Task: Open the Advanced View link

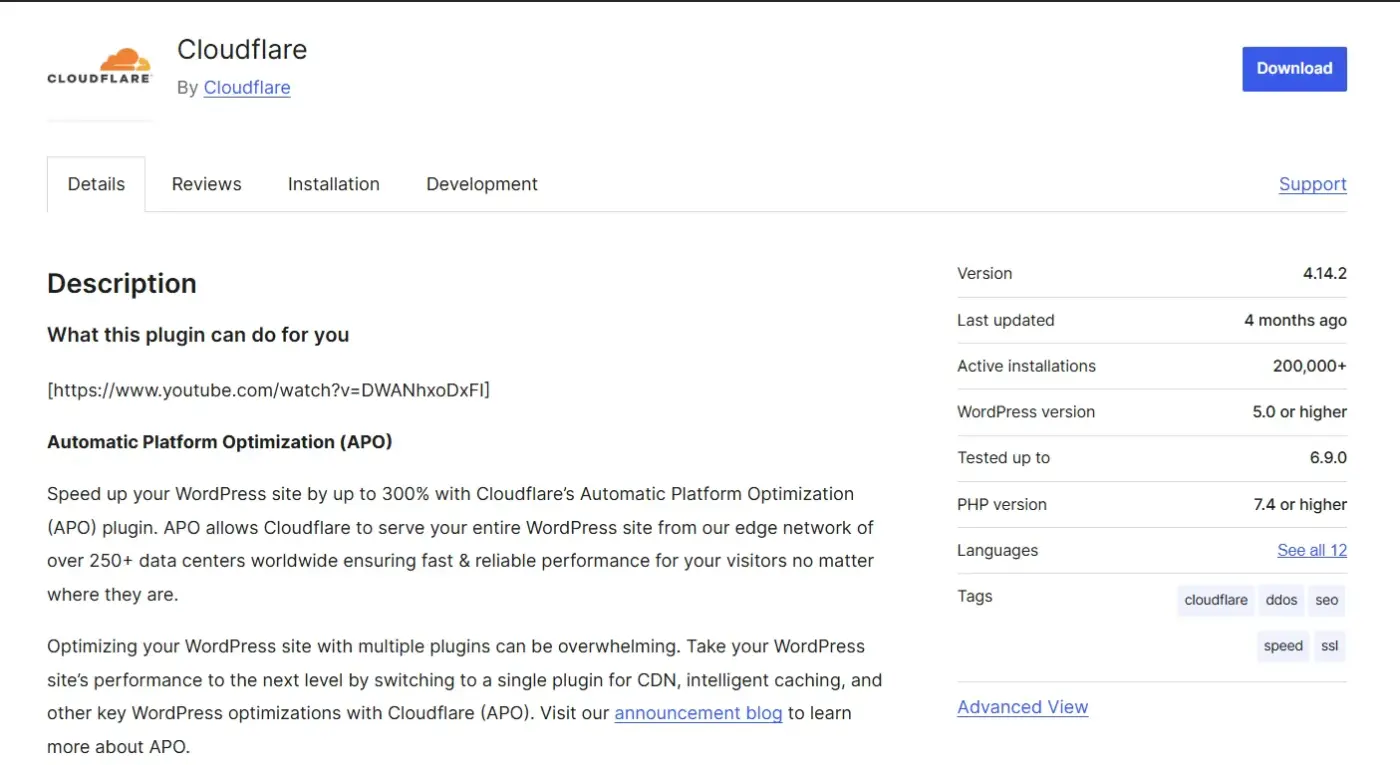Action: [x=1022, y=707]
